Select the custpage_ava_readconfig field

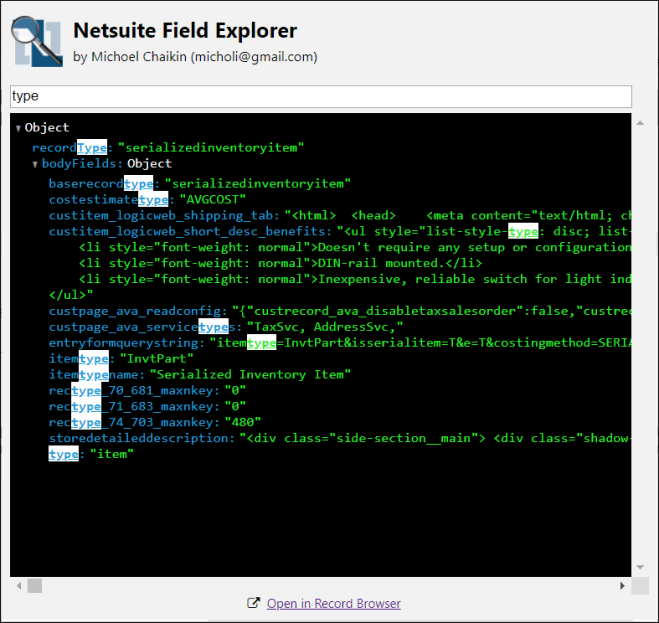pos(138,311)
